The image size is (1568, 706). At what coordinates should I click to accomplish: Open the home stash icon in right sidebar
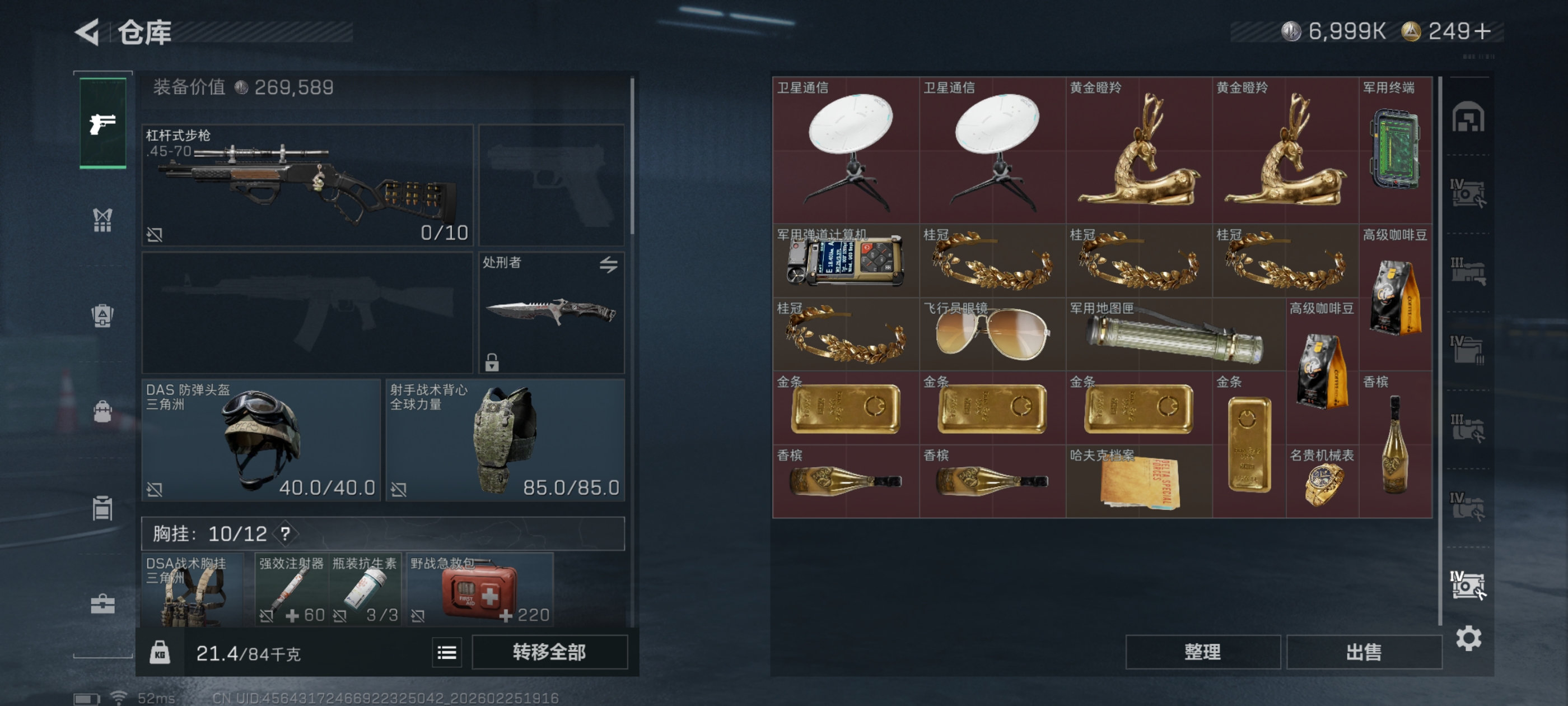(x=1468, y=117)
